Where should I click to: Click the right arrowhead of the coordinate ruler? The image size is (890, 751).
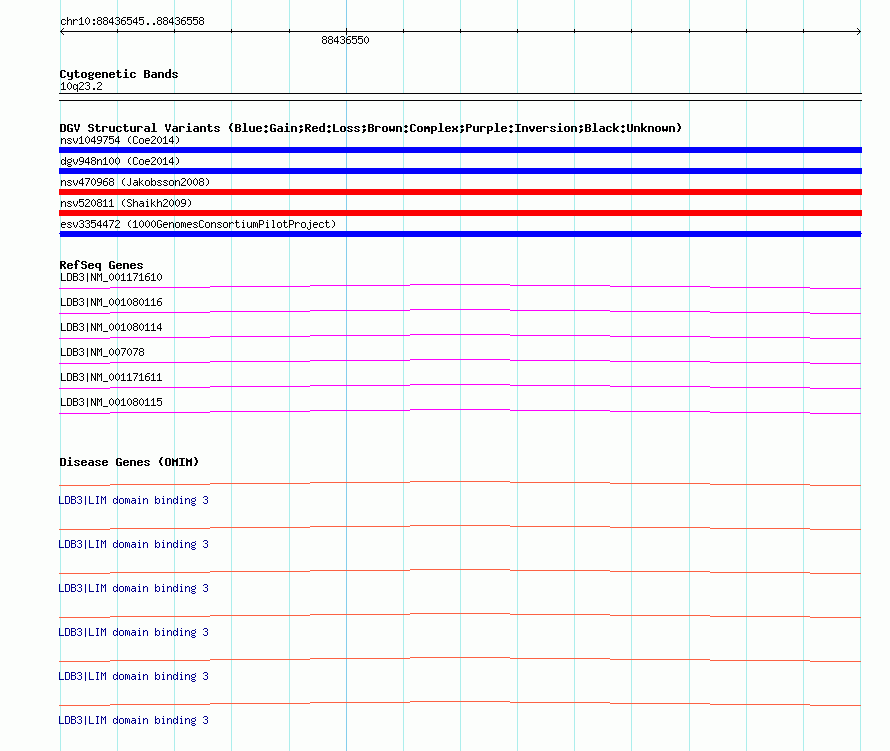[x=858, y=32]
